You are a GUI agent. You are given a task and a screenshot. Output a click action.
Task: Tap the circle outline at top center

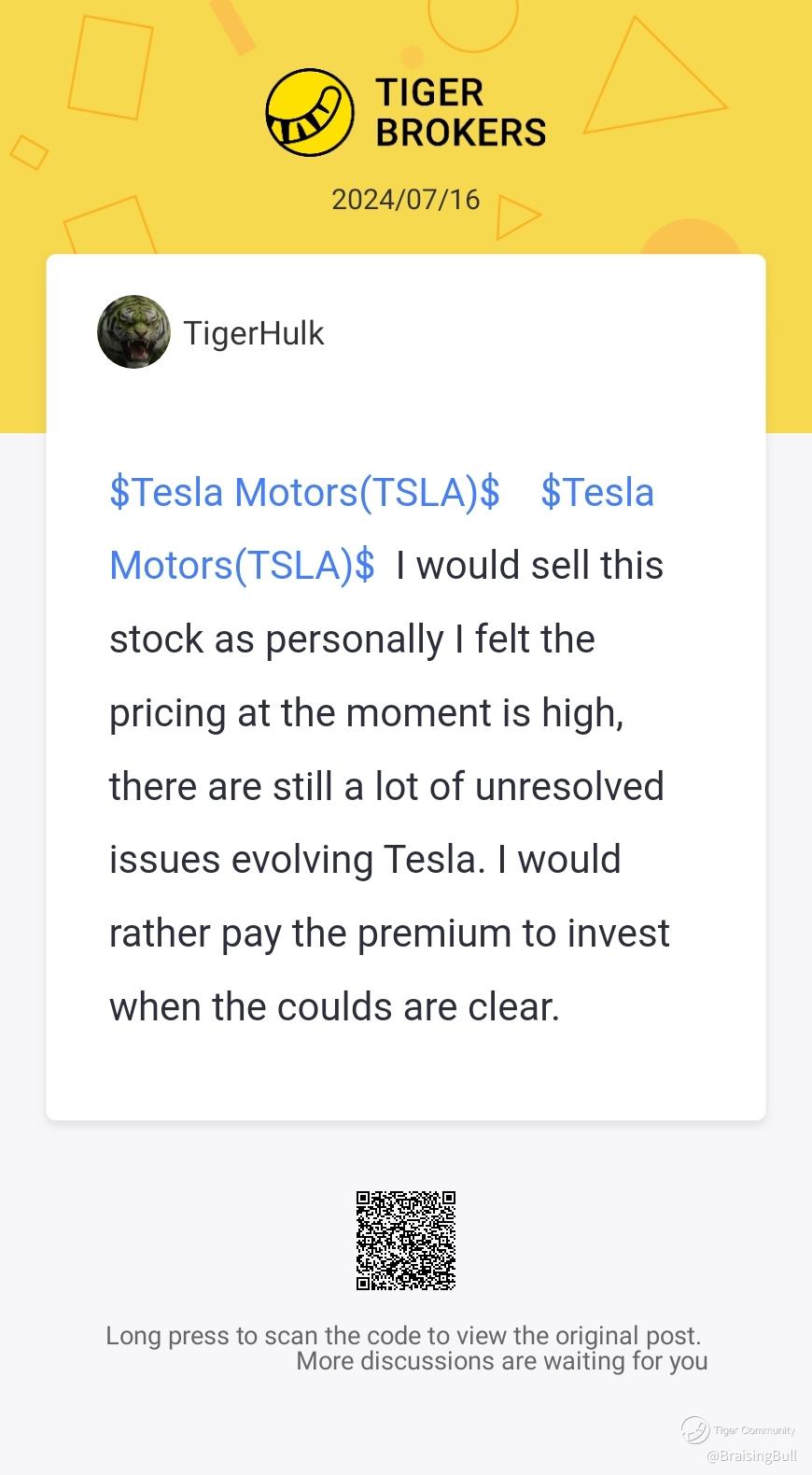coord(472,19)
